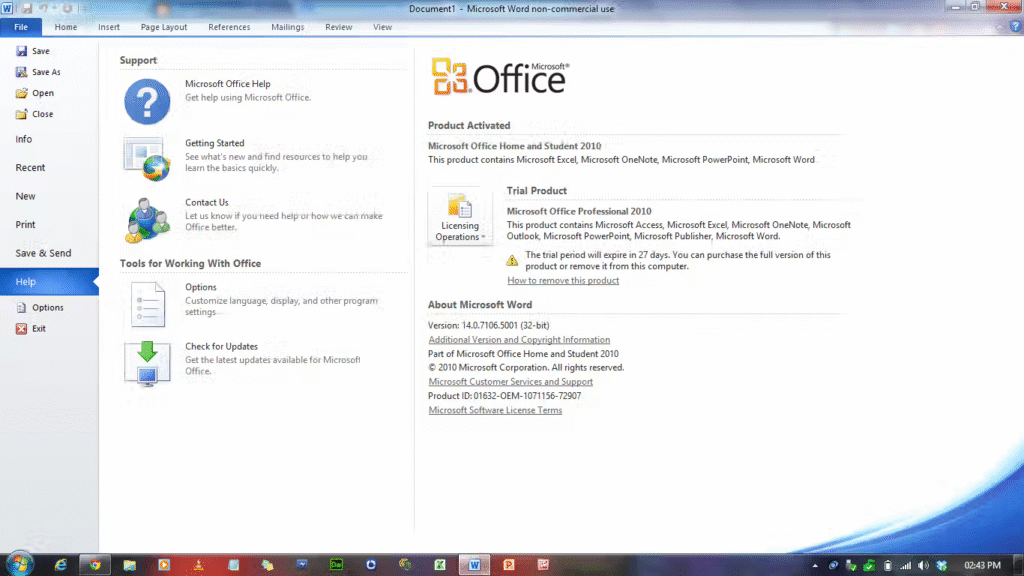Click the red Exit icon
This screenshot has height=576, width=1024.
(22, 329)
